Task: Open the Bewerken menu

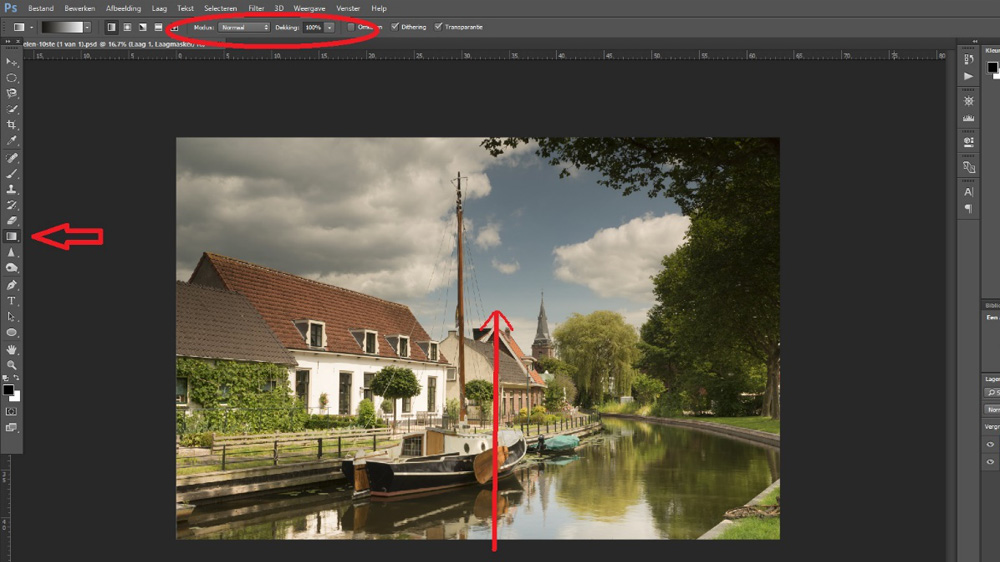Action: [80, 8]
